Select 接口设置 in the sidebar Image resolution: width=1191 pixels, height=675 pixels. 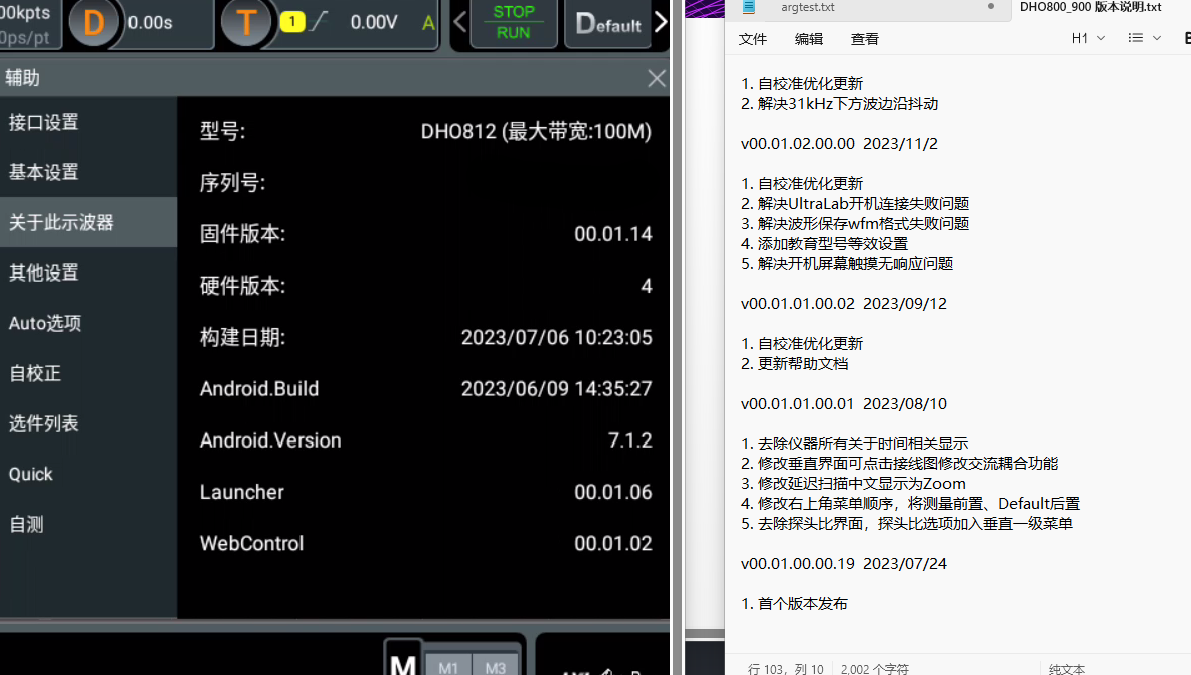44,122
